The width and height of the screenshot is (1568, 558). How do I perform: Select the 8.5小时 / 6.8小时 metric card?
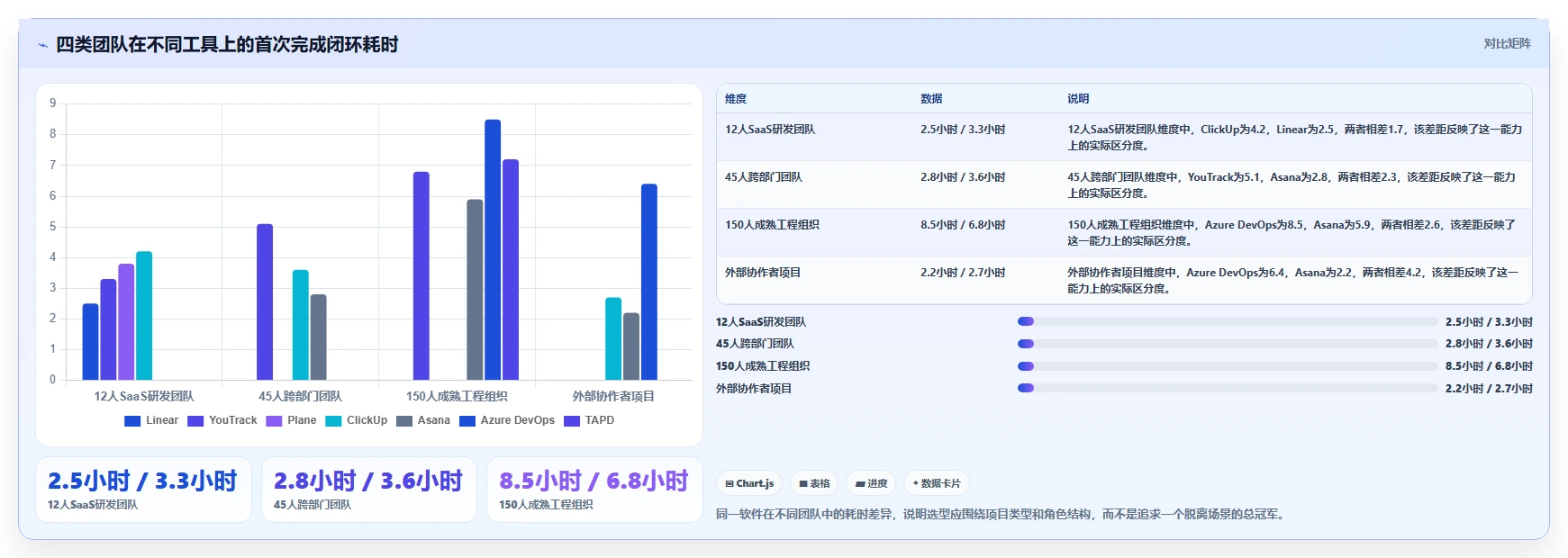[594, 490]
